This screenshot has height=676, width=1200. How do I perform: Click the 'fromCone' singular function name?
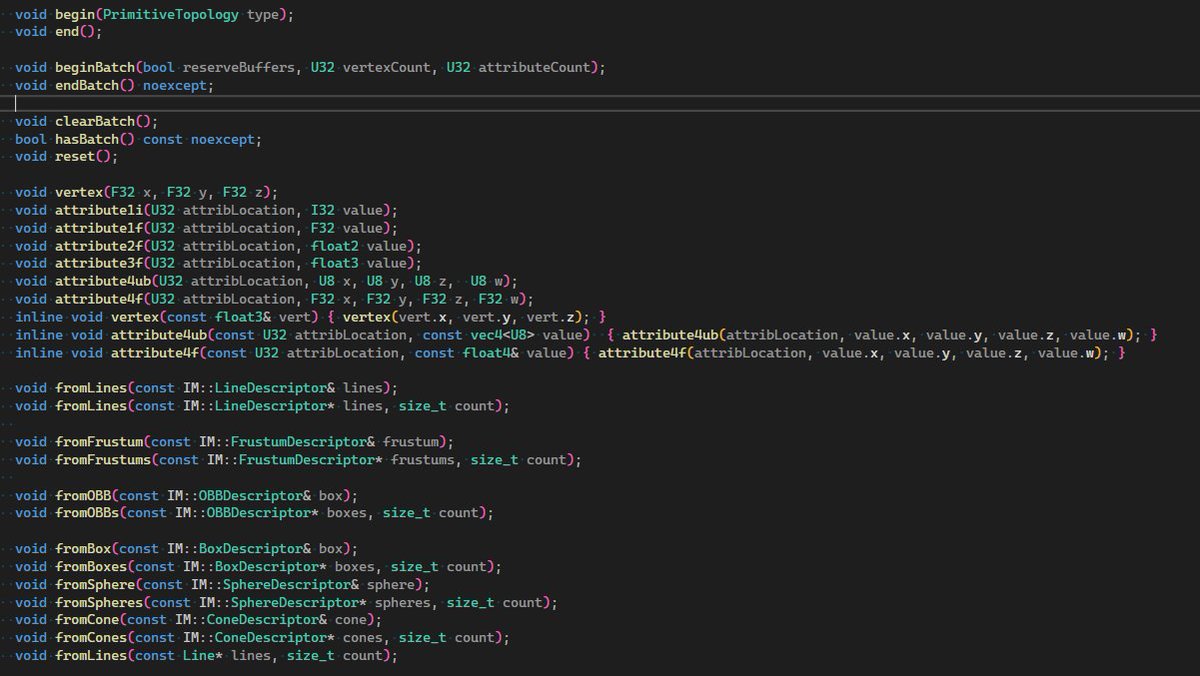[x=87, y=620]
